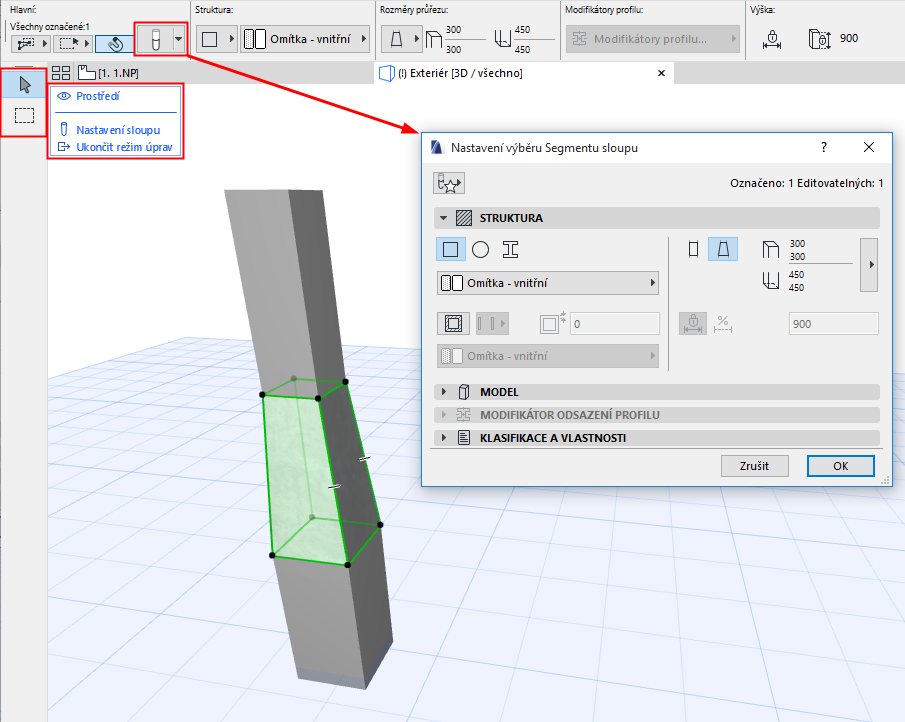Click the help question mark in the dialog
Image resolution: width=905 pixels, height=722 pixels.
coord(824,147)
